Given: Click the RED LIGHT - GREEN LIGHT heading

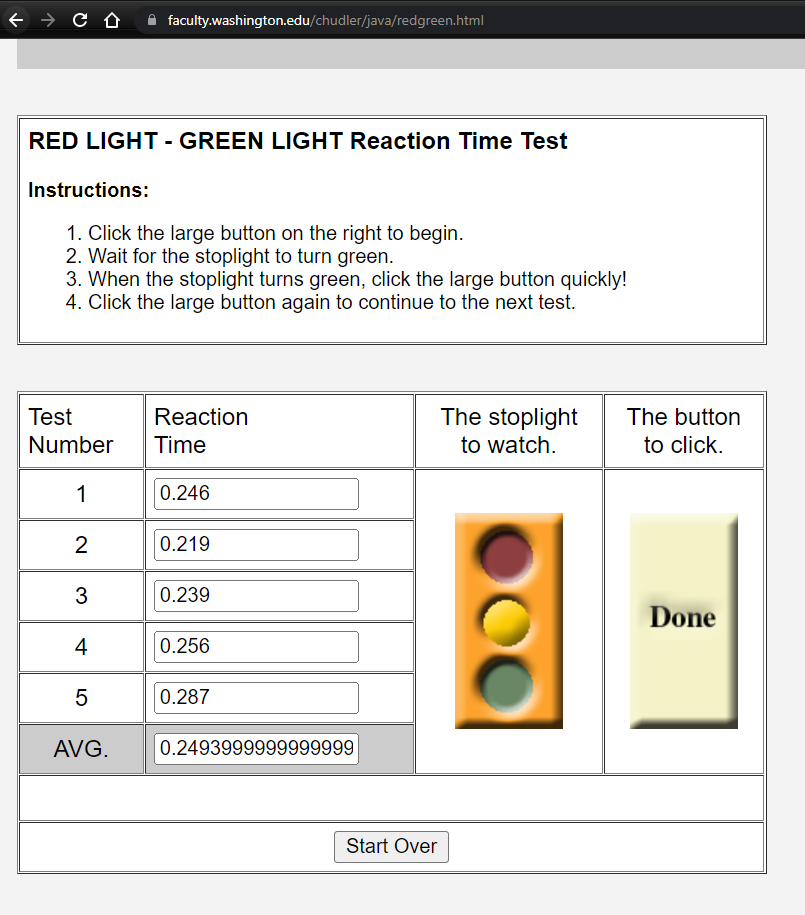Looking at the screenshot, I should click(x=298, y=141).
